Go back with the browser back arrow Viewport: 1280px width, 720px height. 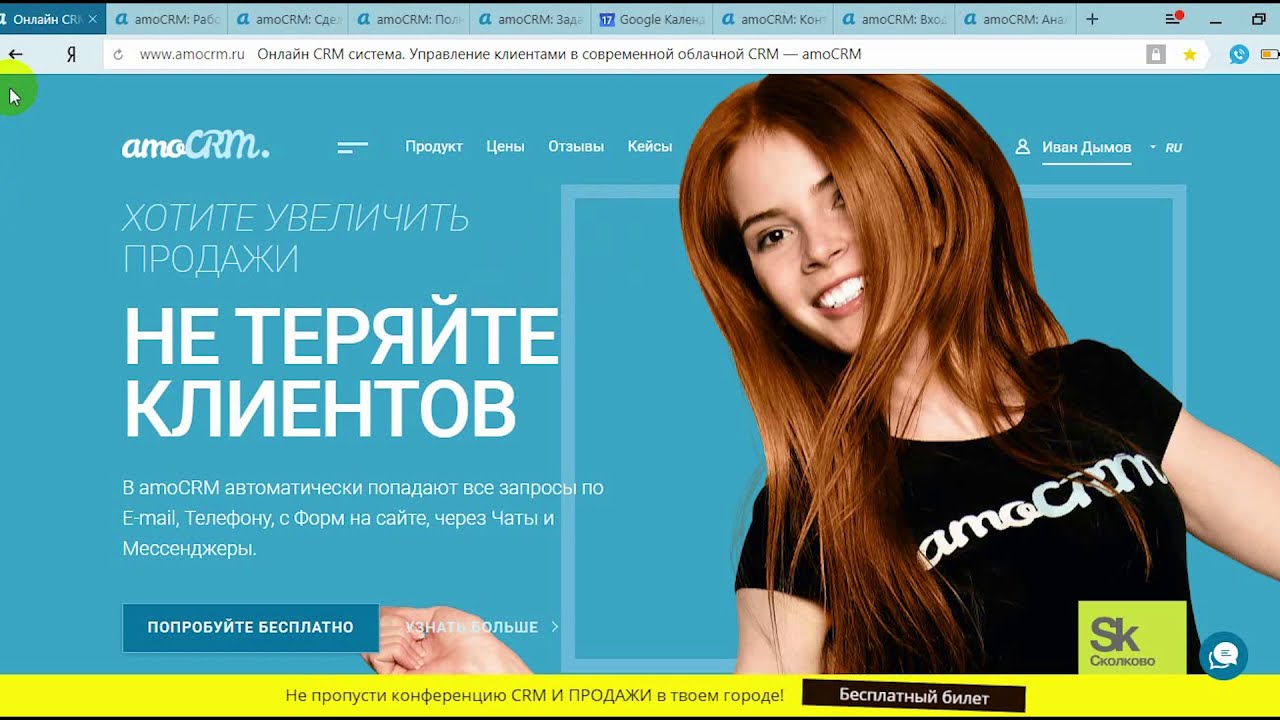(15, 54)
